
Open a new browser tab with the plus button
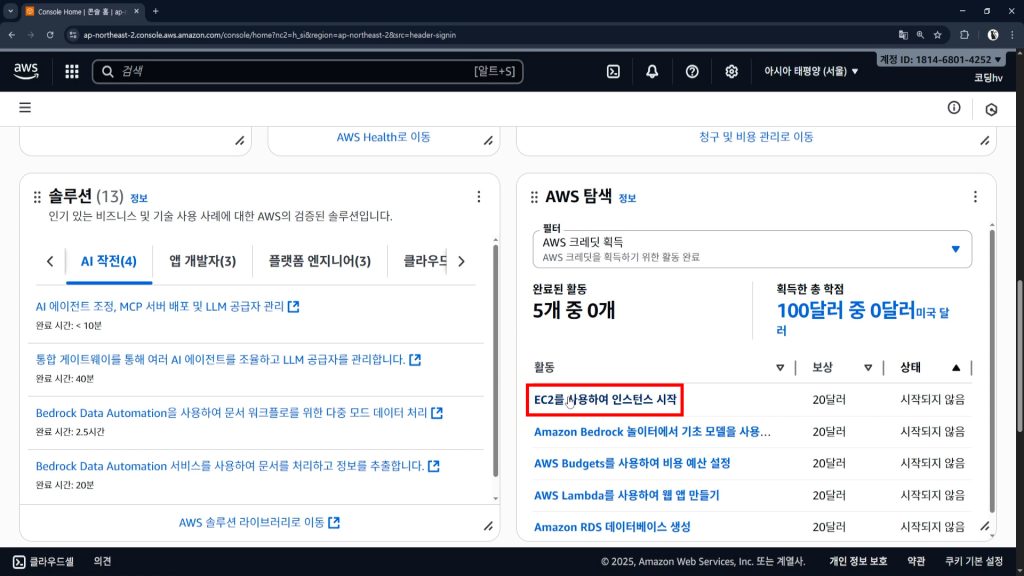(x=155, y=11)
